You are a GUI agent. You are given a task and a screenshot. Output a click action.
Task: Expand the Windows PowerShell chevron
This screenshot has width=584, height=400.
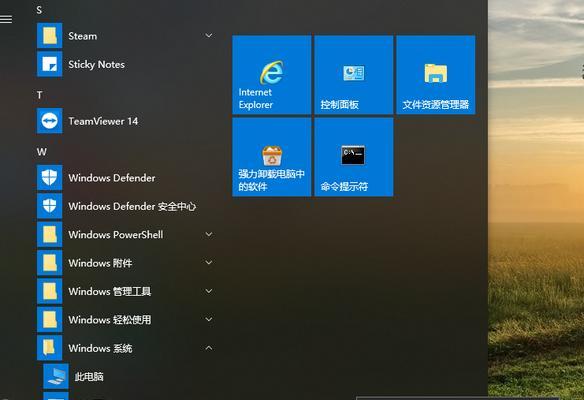(x=209, y=234)
